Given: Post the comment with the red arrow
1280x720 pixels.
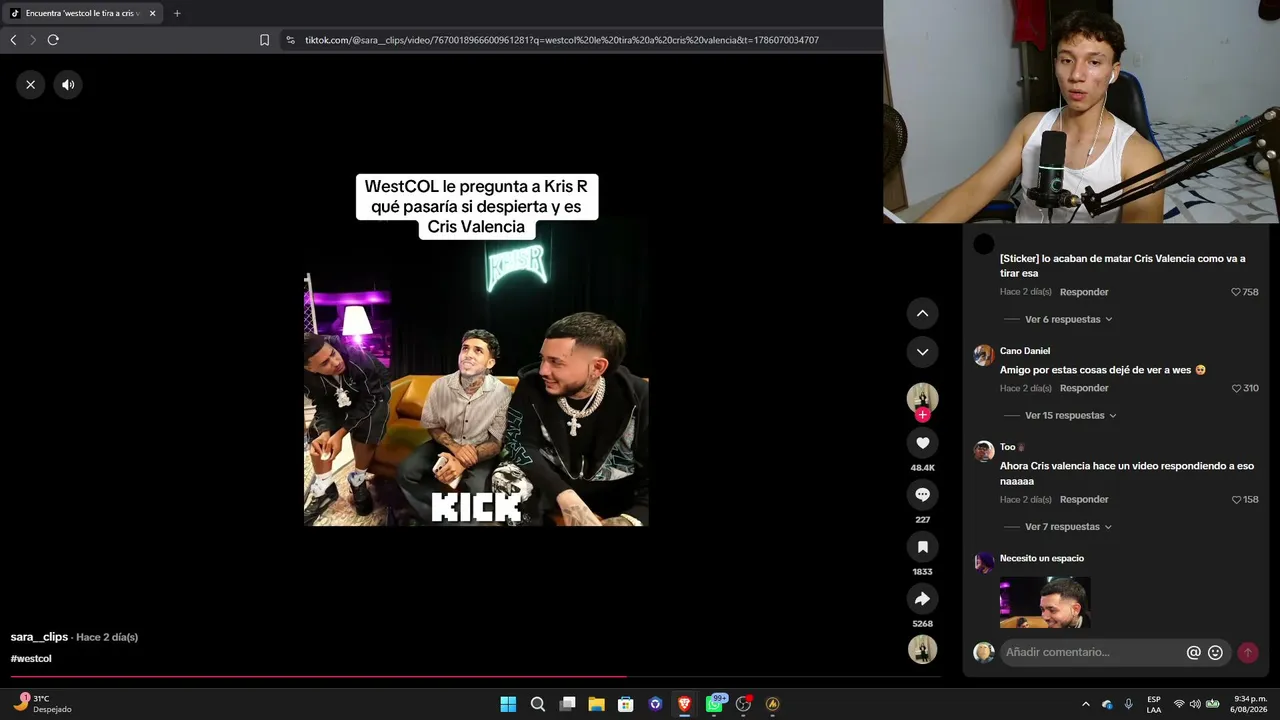Looking at the screenshot, I should [x=1247, y=652].
